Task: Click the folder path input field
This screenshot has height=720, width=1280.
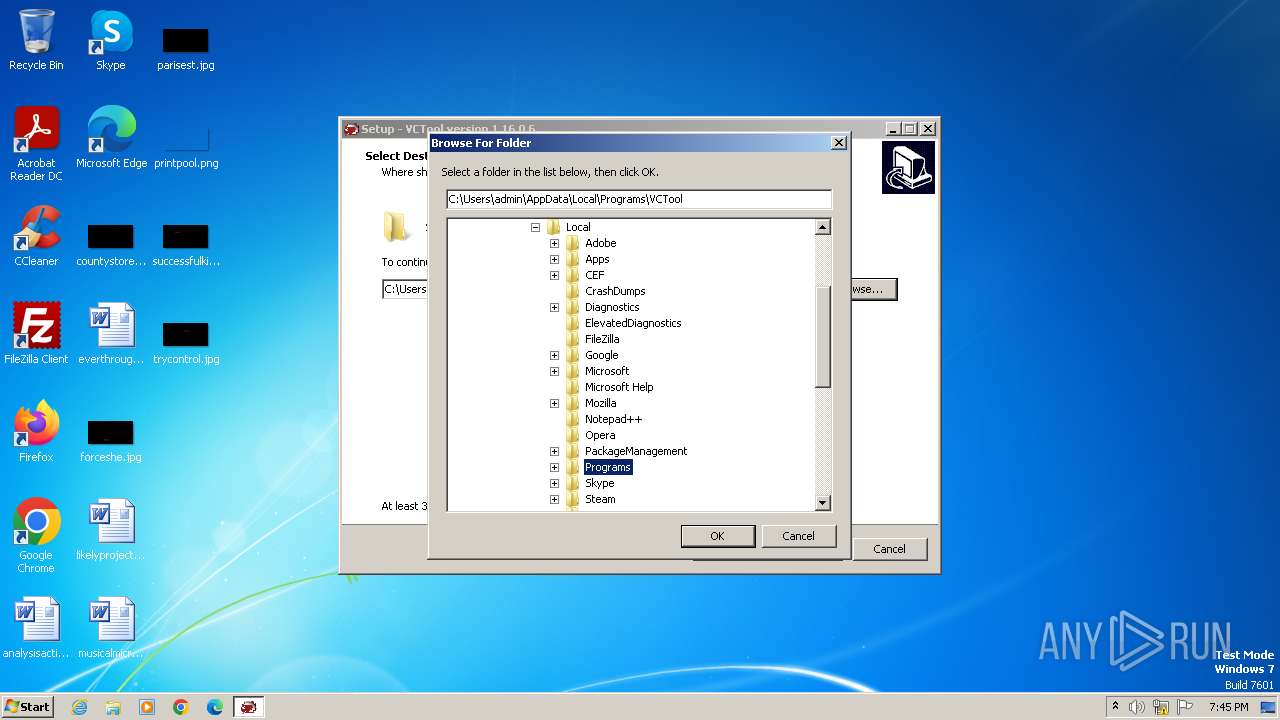Action: [x=639, y=199]
